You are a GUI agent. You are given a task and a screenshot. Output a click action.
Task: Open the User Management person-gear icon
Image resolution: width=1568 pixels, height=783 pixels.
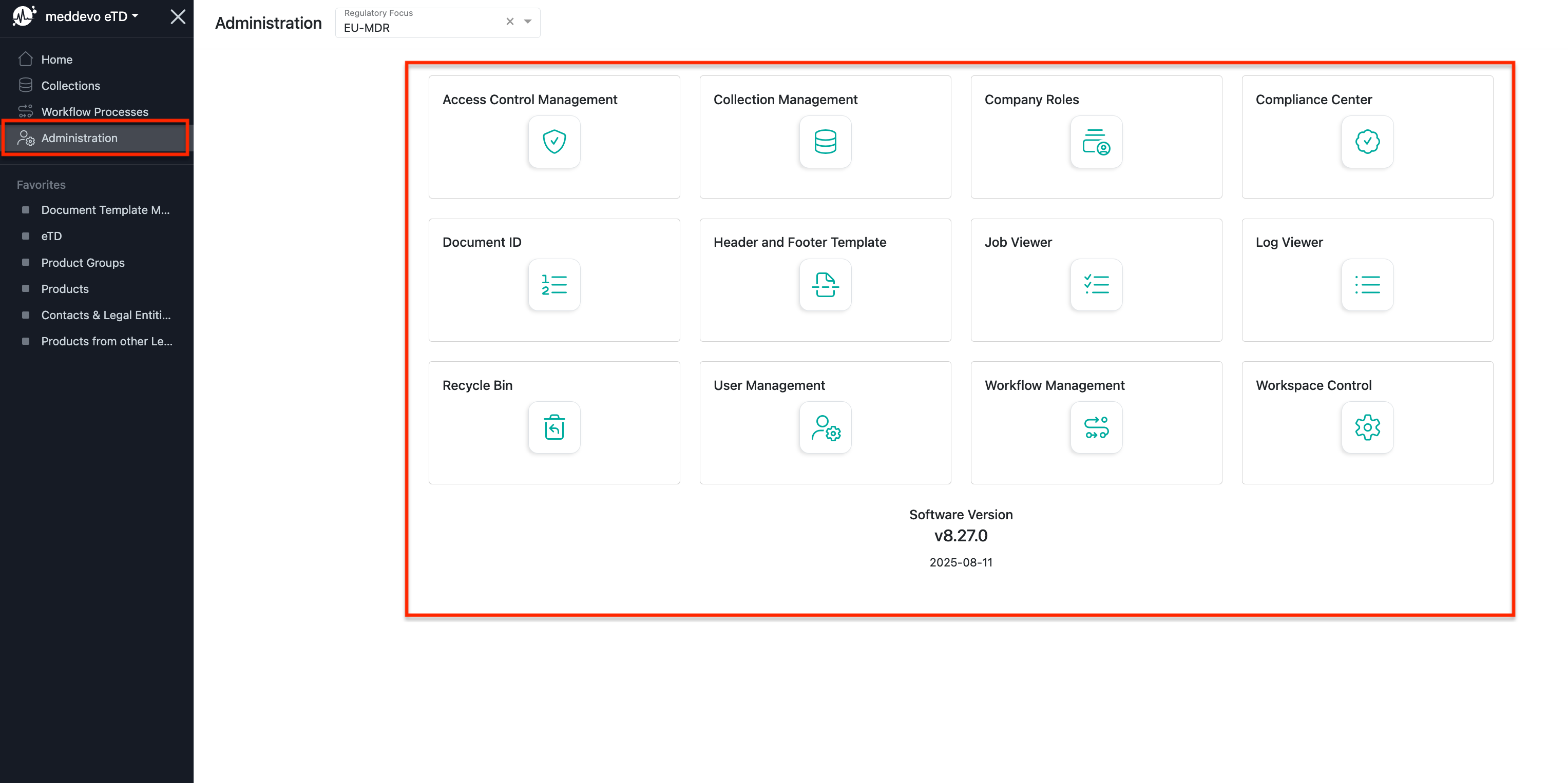tap(825, 427)
